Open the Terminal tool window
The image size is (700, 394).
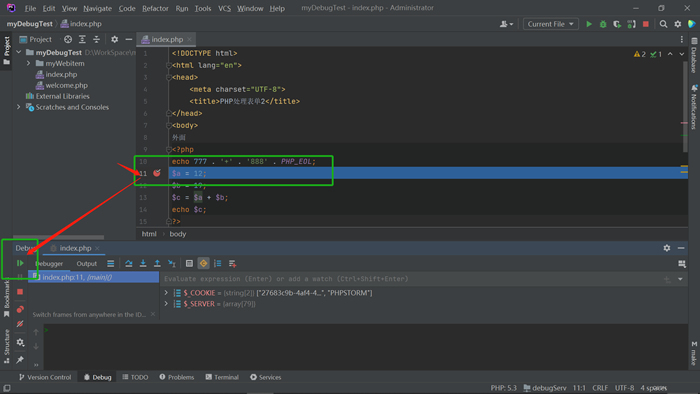(222, 377)
